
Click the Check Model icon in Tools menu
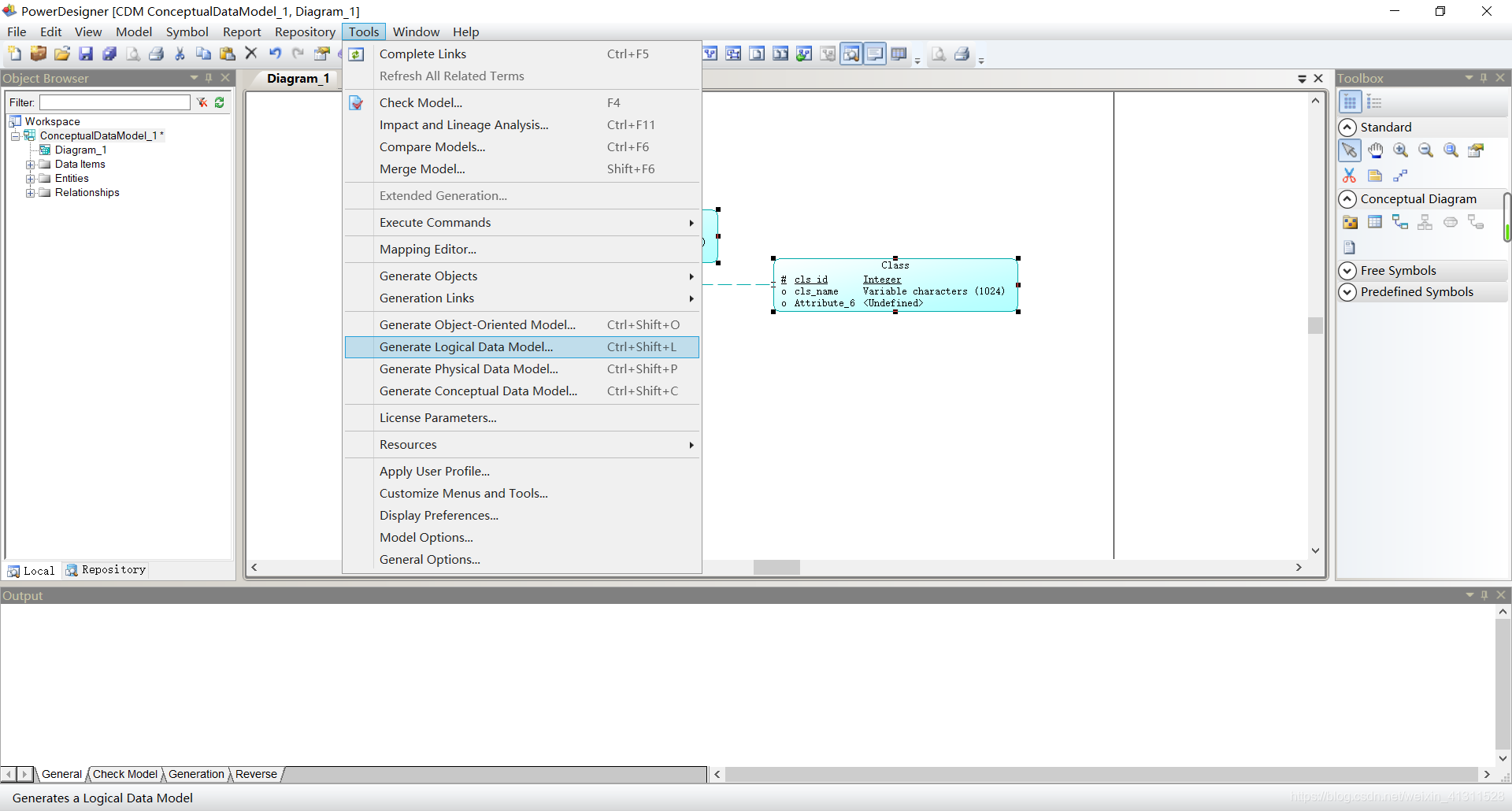[x=356, y=103]
